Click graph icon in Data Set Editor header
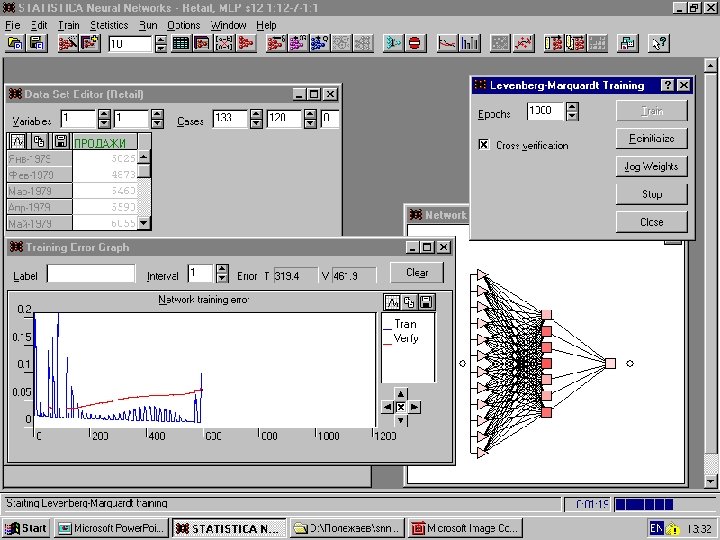The image size is (720, 540). point(18,141)
